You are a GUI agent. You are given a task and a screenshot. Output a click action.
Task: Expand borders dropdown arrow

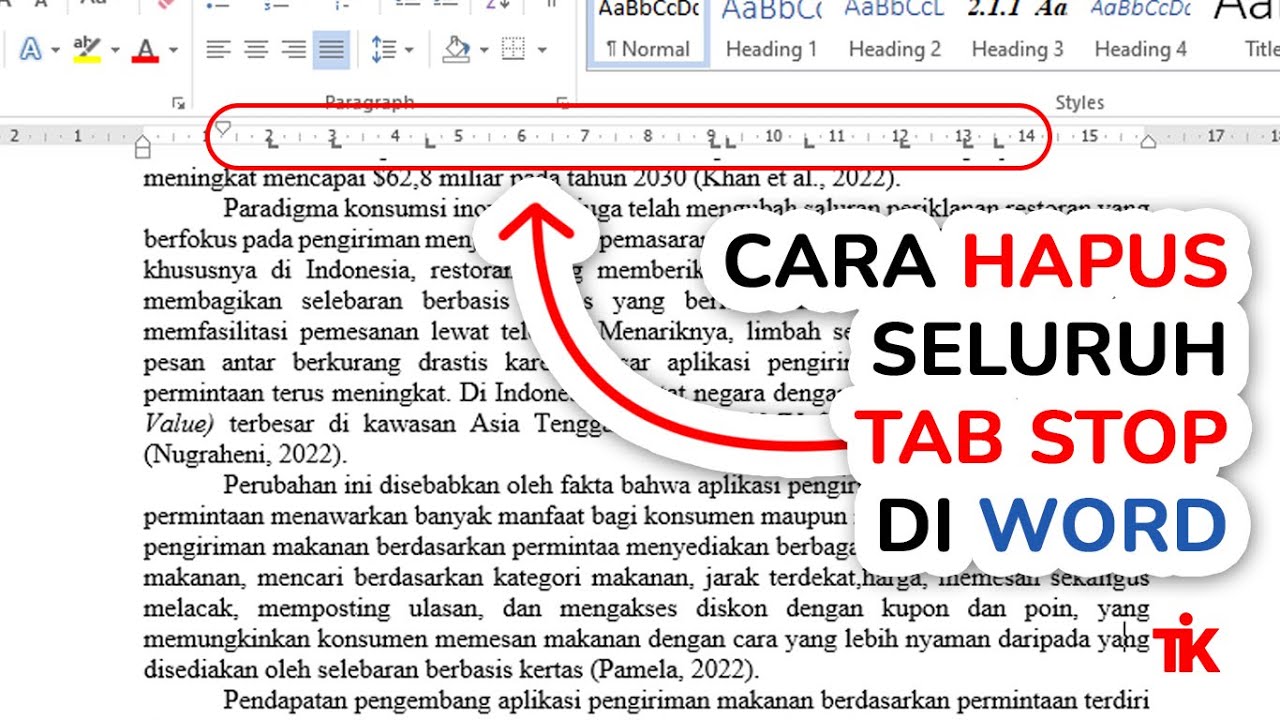pyautogui.click(x=542, y=49)
